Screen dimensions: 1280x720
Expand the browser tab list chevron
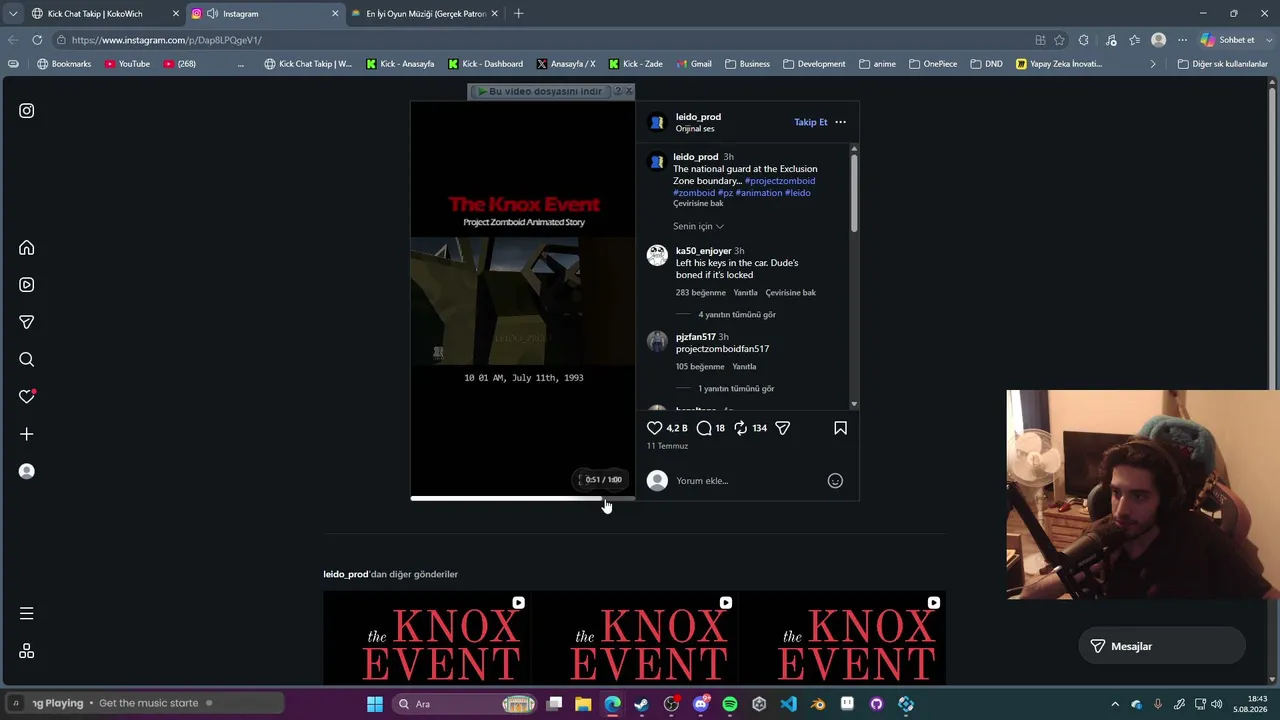(12, 14)
